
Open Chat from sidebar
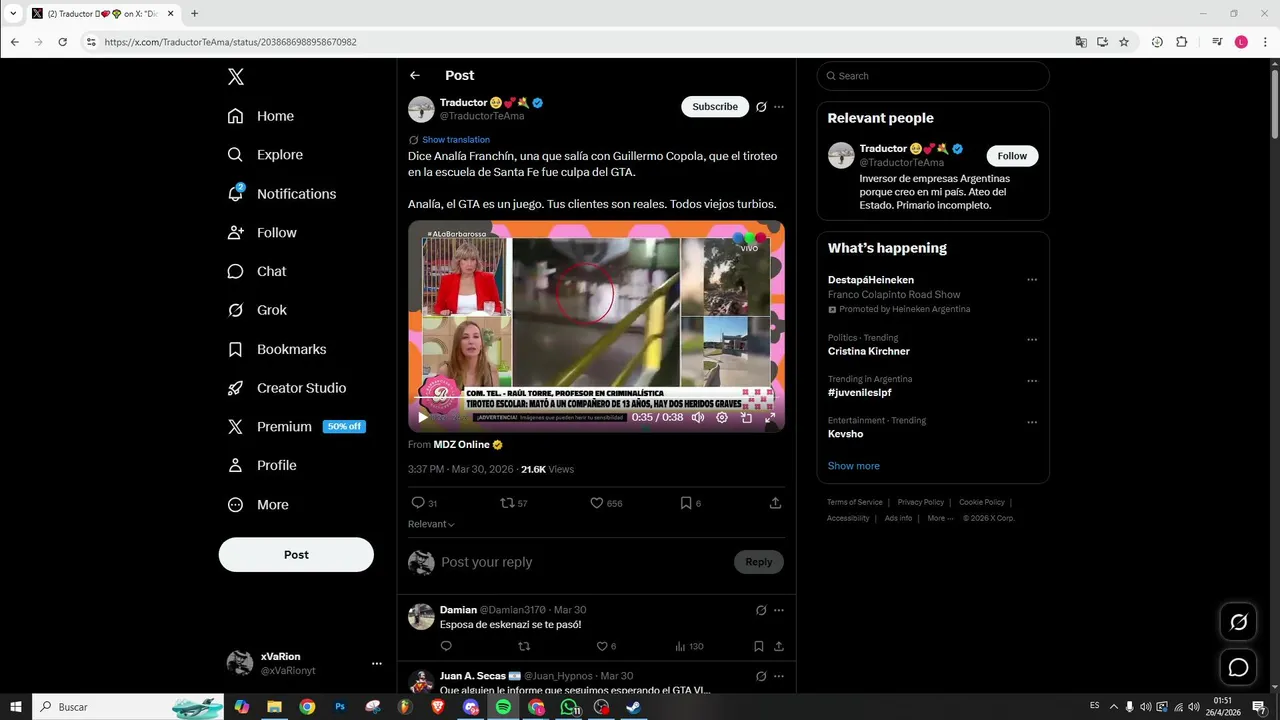[257, 271]
